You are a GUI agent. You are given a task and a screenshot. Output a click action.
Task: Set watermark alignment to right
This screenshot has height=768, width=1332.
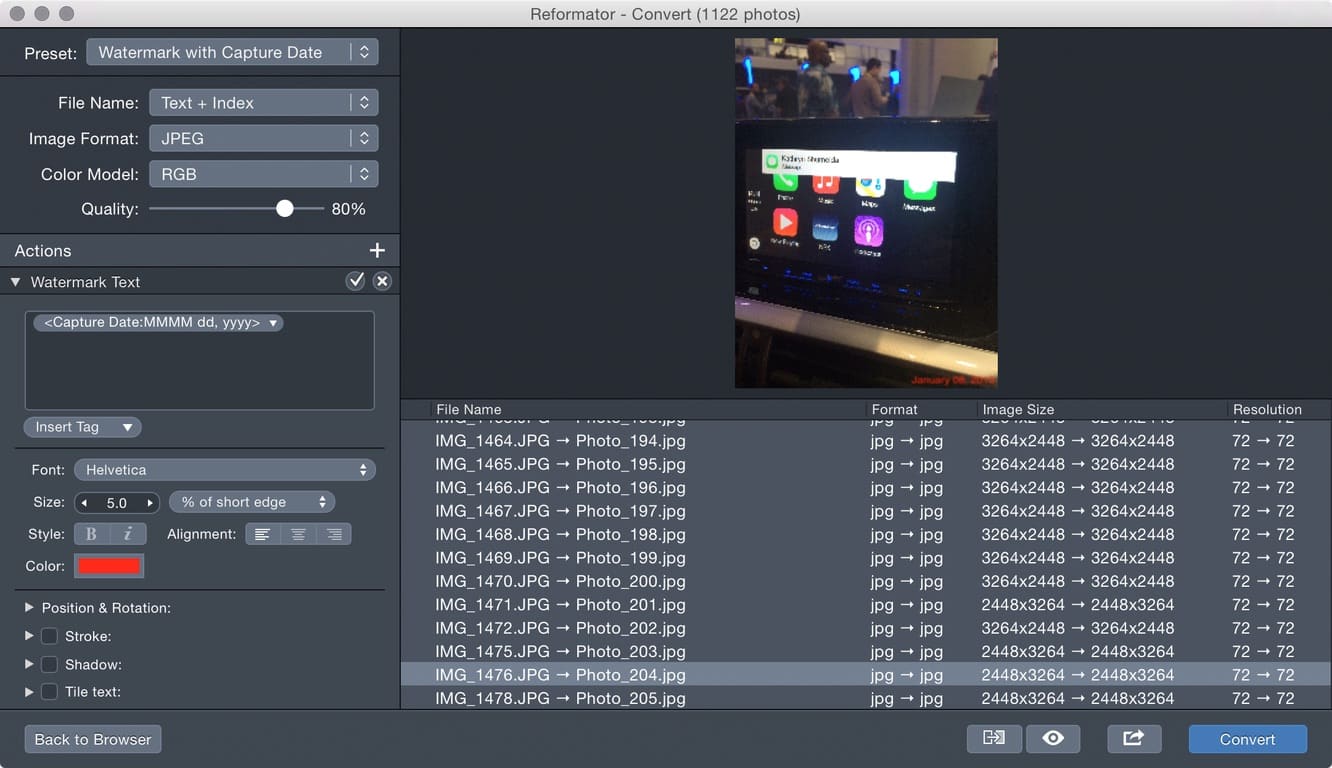[x=334, y=534]
